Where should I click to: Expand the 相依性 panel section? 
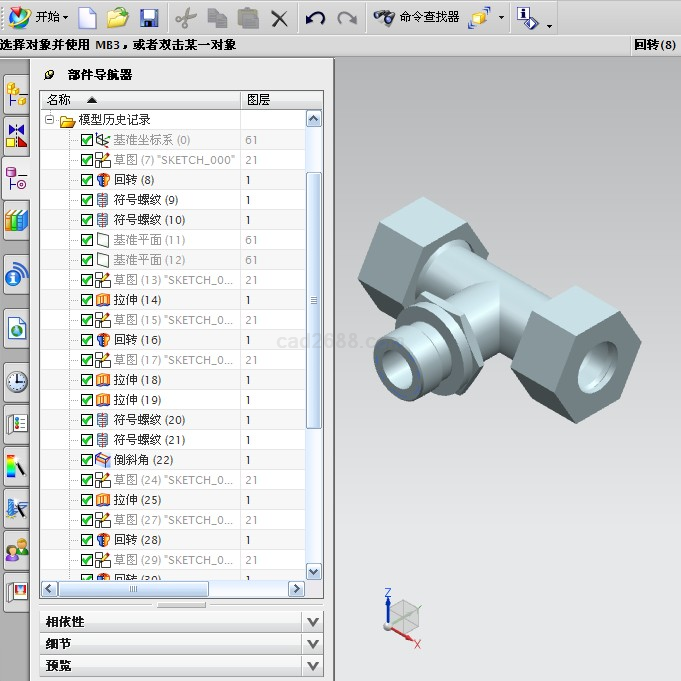click(x=313, y=622)
